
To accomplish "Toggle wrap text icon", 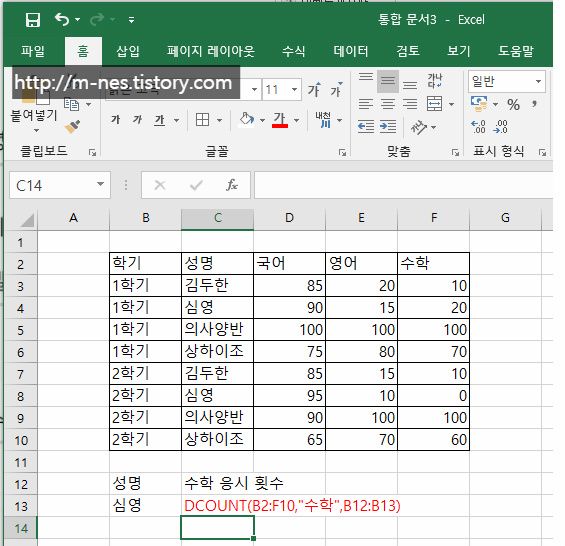I will [435, 81].
